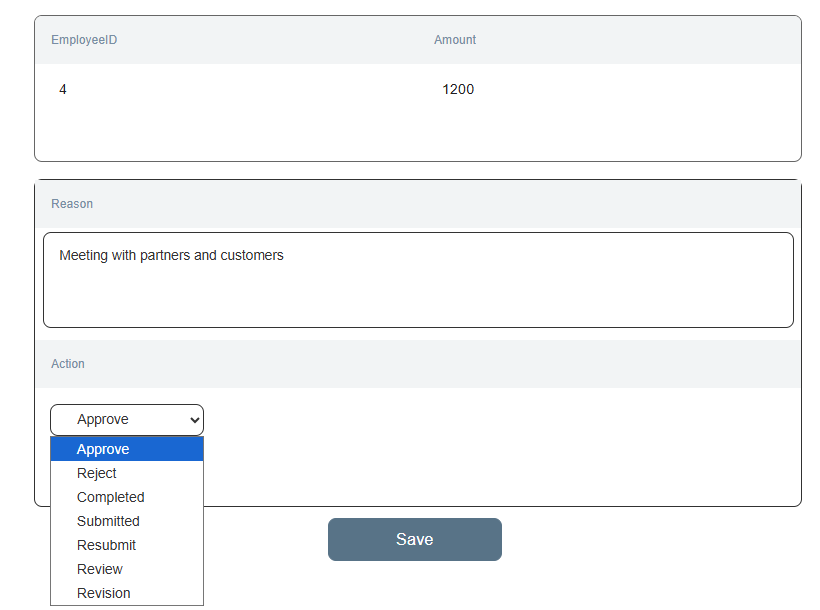
Task: Click the Action section label
Action: [x=68, y=364]
